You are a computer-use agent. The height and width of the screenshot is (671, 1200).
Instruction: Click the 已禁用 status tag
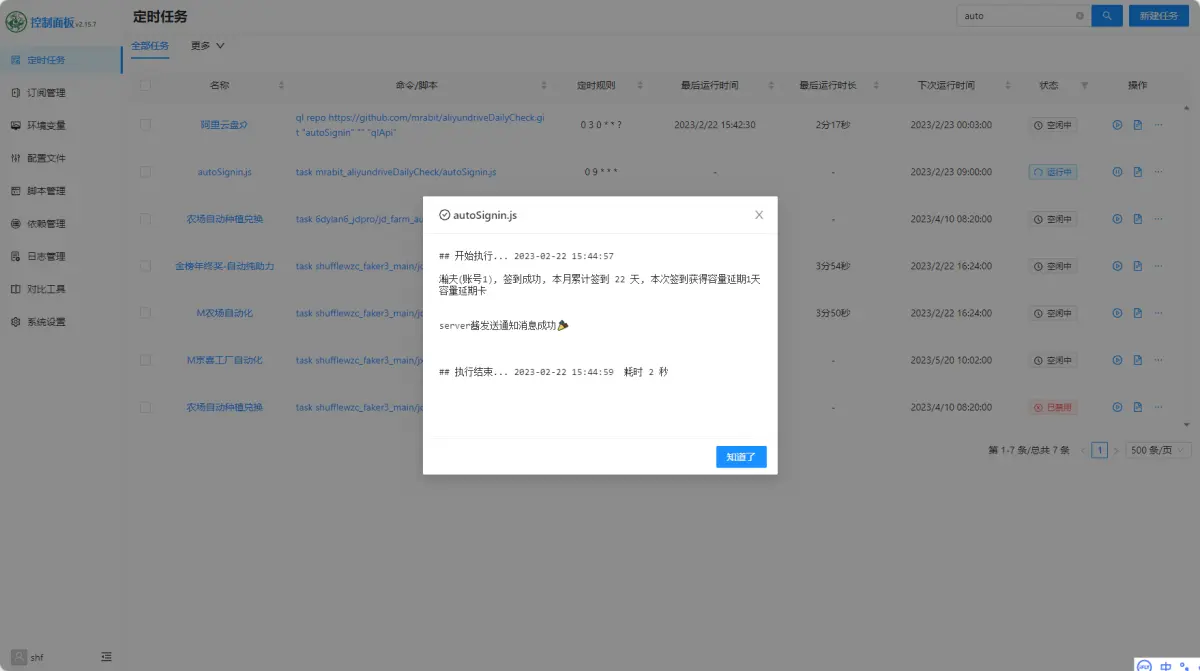[x=1053, y=407]
